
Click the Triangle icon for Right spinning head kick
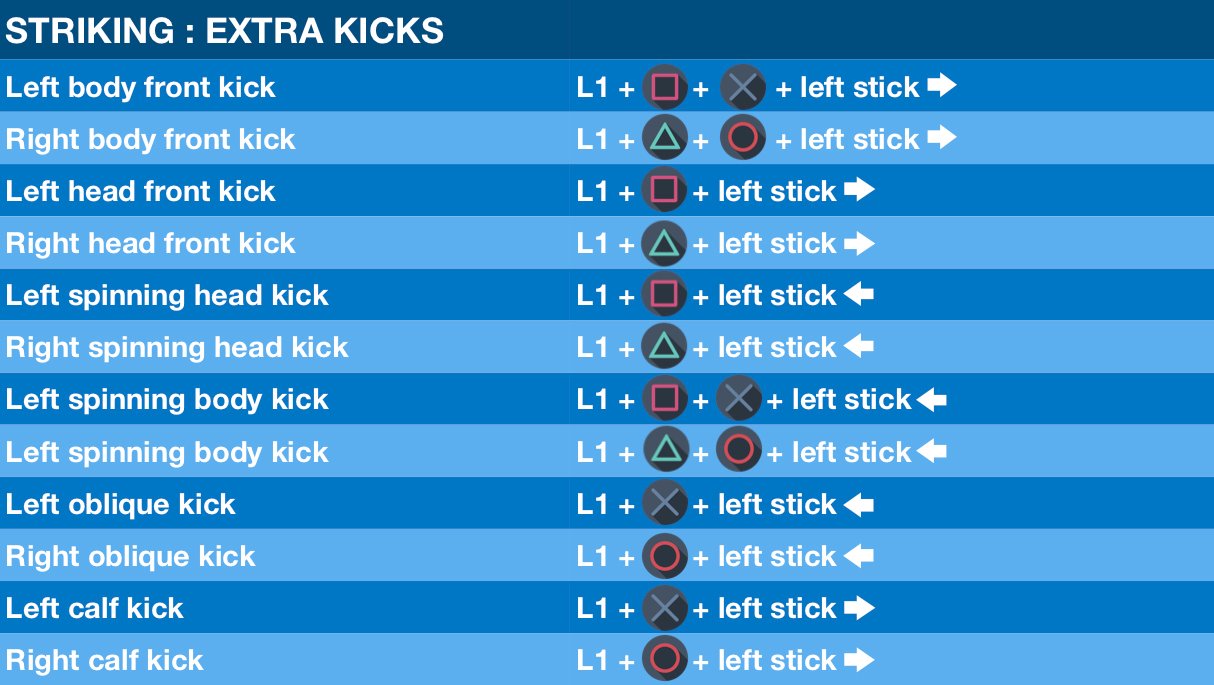[664, 347]
